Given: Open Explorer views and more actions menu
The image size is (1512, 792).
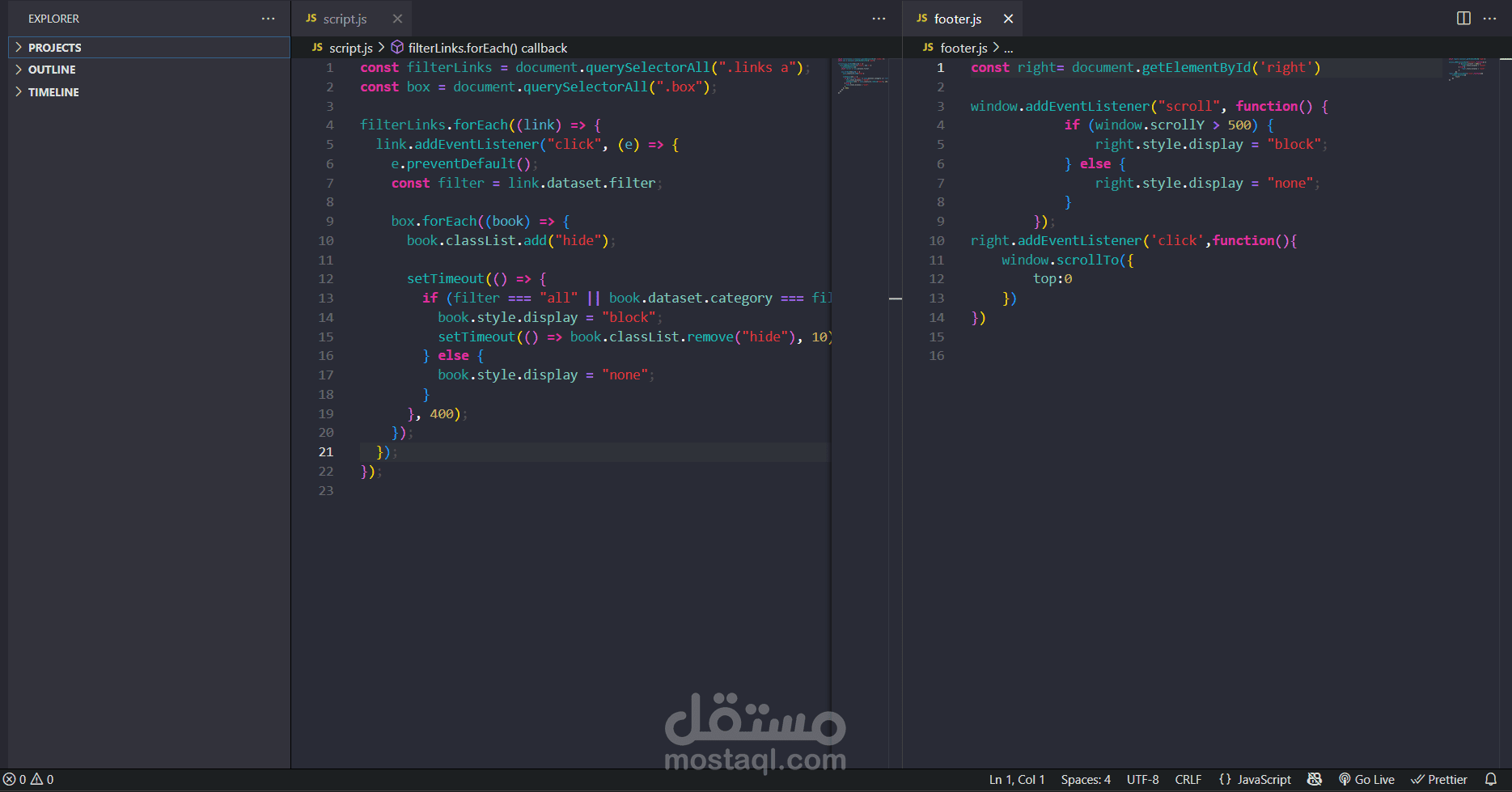Looking at the screenshot, I should click(x=268, y=19).
